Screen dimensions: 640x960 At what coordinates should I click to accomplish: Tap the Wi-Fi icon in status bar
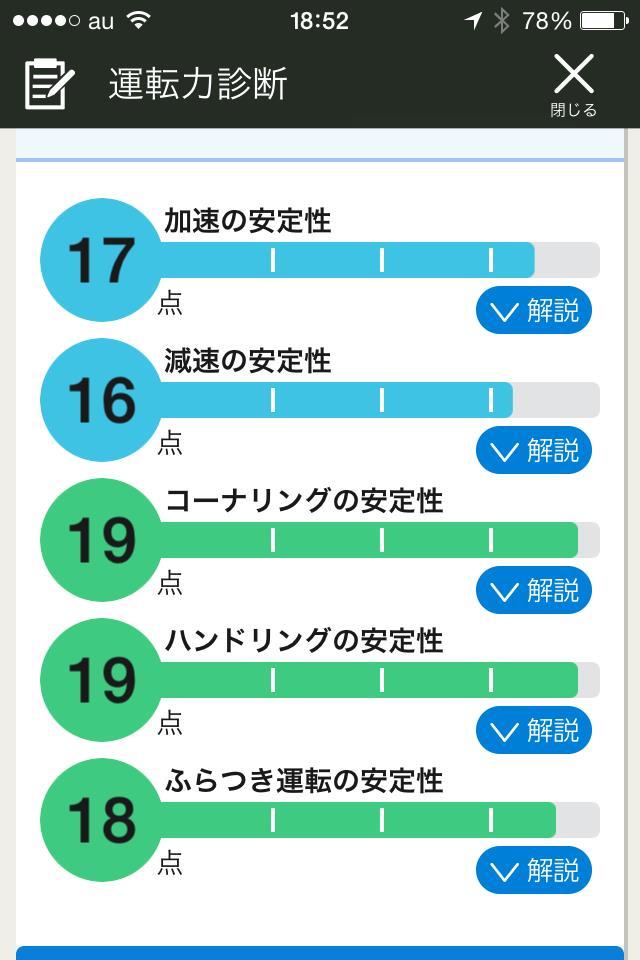139,21
